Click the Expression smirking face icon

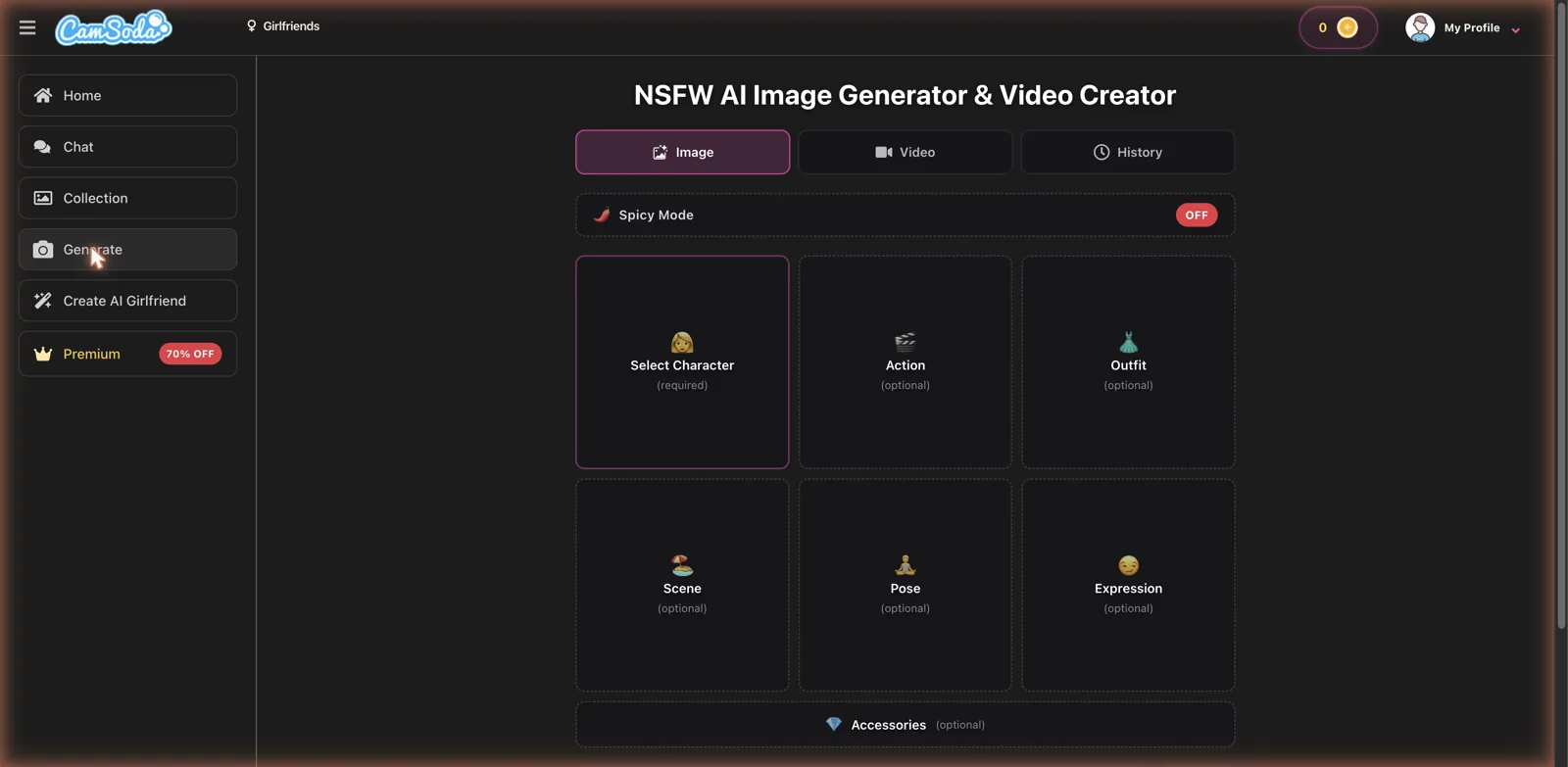(1128, 565)
